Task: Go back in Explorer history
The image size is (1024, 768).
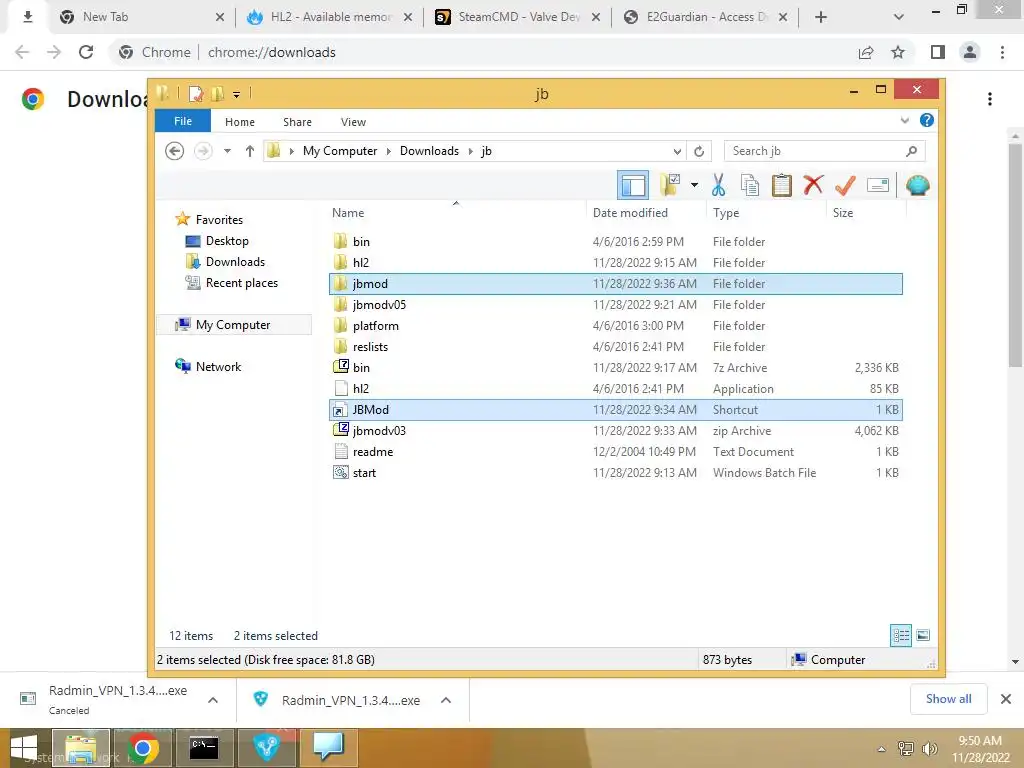Action: 174,151
